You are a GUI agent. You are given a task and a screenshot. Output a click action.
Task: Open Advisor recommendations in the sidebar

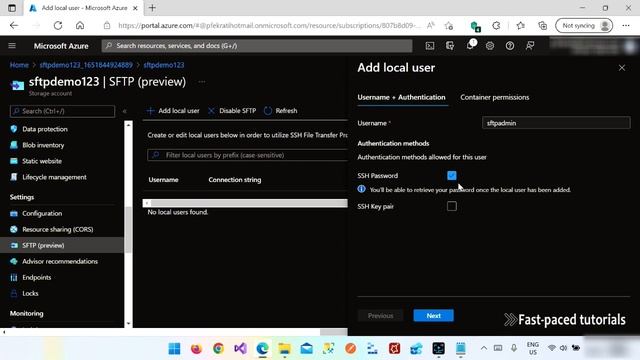point(60,261)
